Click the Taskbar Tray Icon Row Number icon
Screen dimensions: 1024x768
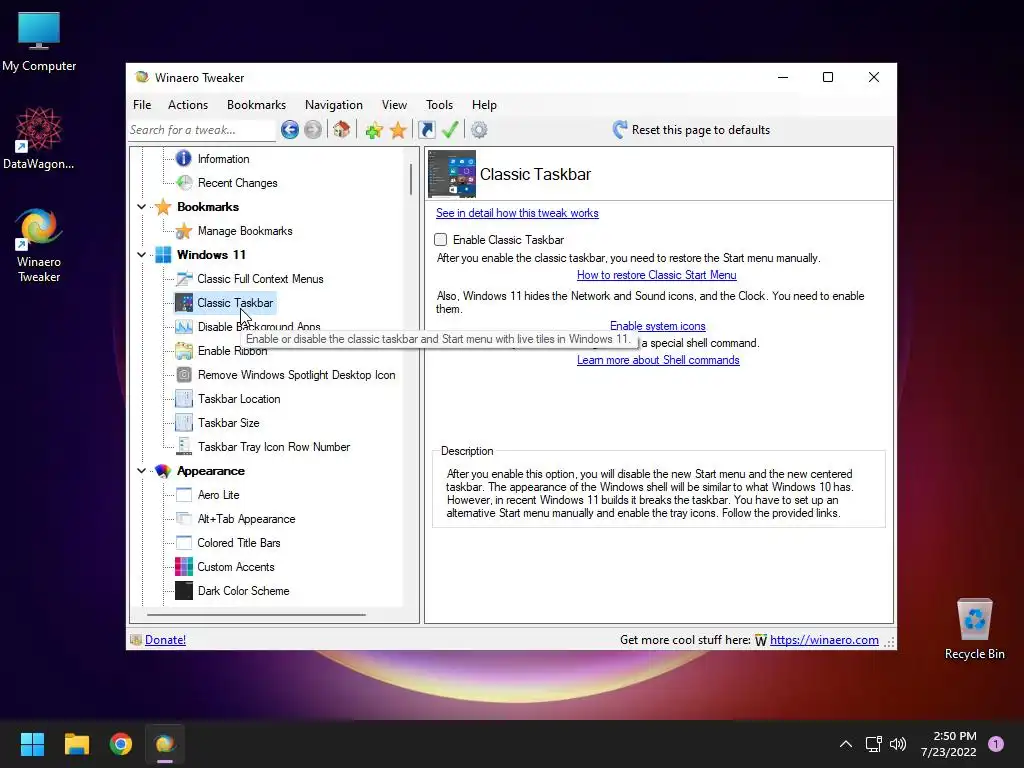(x=184, y=447)
